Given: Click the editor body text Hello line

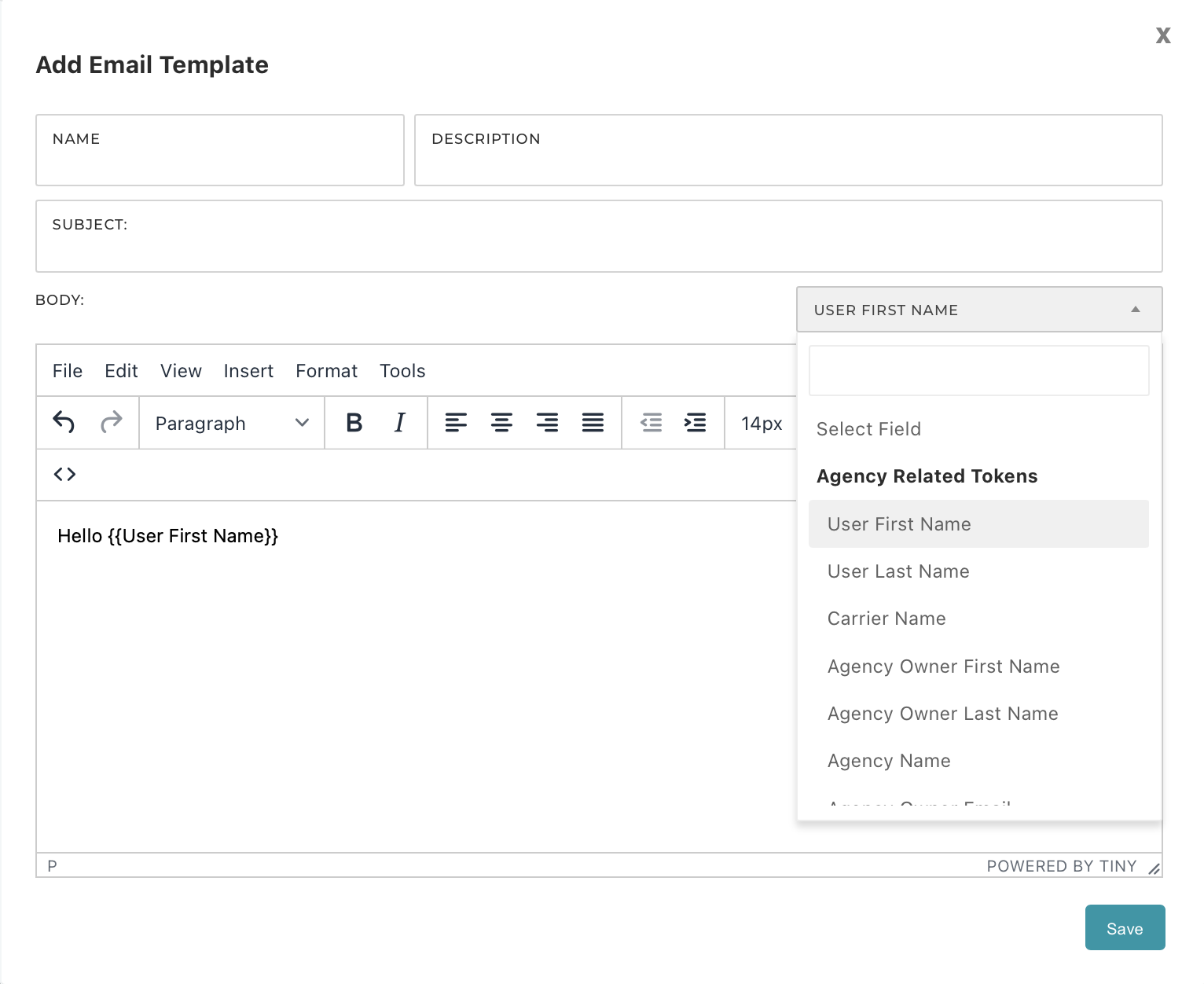Looking at the screenshot, I should click(168, 536).
